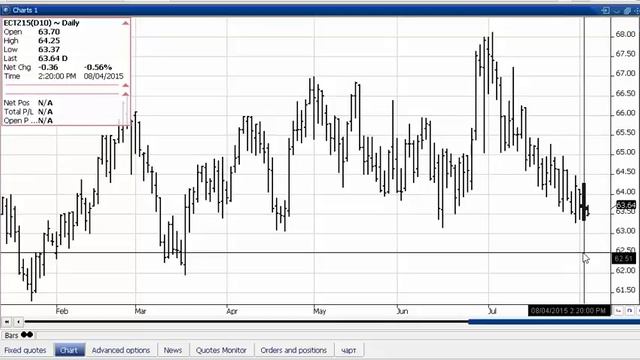This screenshot has width=640, height=360.
Task: Click the Apr label on the time axis
Action: (232, 311)
